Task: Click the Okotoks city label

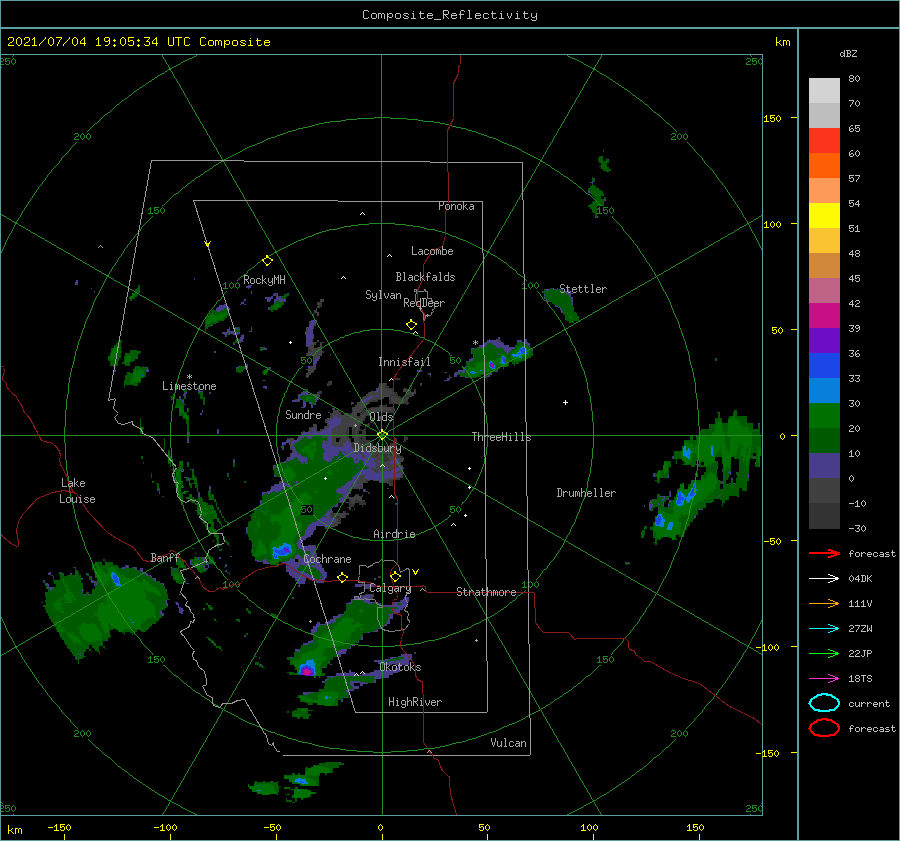Action: click(400, 667)
